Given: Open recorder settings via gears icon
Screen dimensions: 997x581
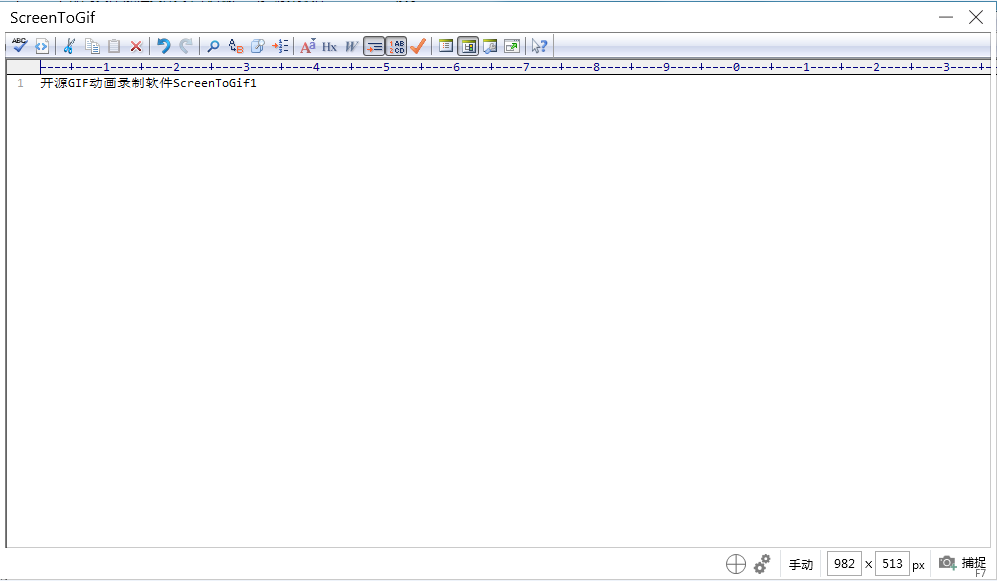Looking at the screenshot, I should (762, 564).
